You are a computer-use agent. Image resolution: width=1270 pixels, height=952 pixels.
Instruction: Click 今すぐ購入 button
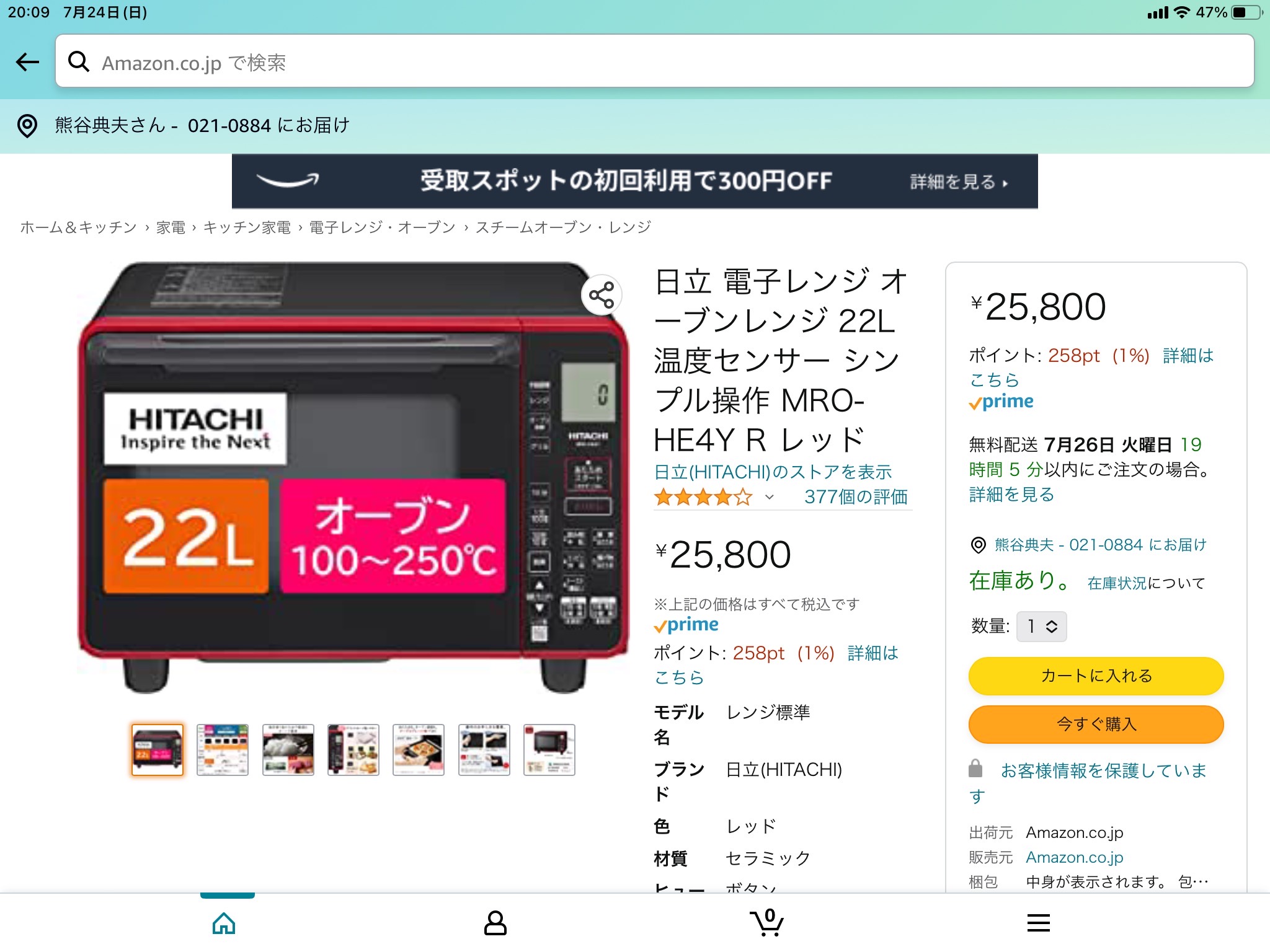pyautogui.click(x=1096, y=724)
